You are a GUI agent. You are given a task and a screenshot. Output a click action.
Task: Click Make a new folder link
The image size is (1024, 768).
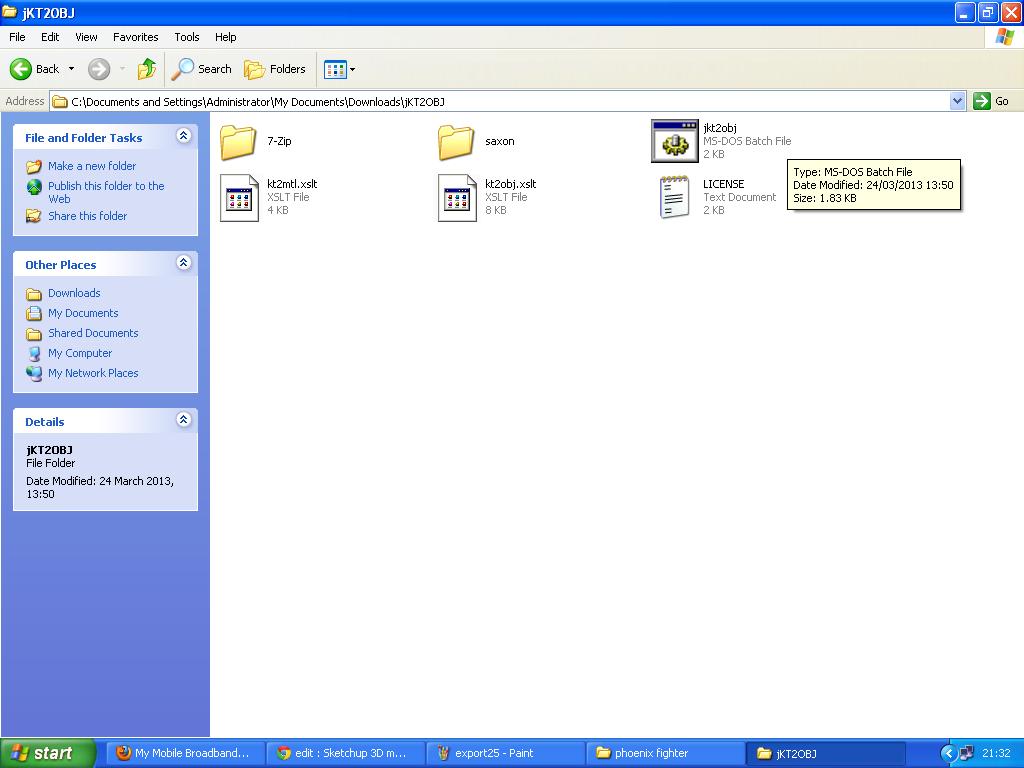tap(92, 166)
